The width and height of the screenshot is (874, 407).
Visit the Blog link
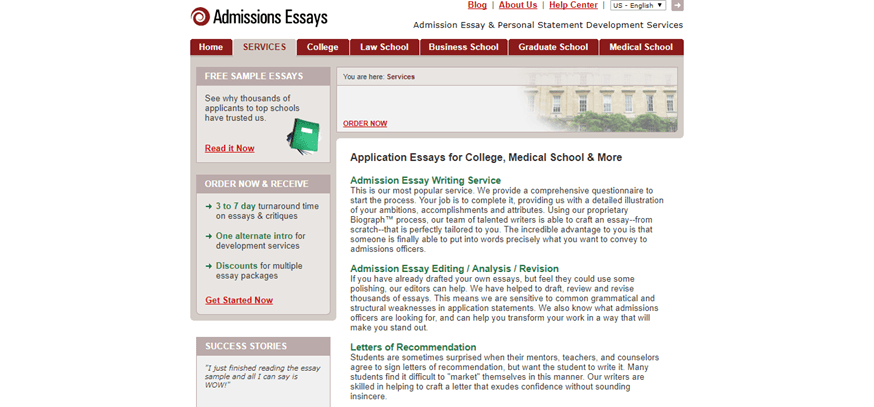point(477,5)
